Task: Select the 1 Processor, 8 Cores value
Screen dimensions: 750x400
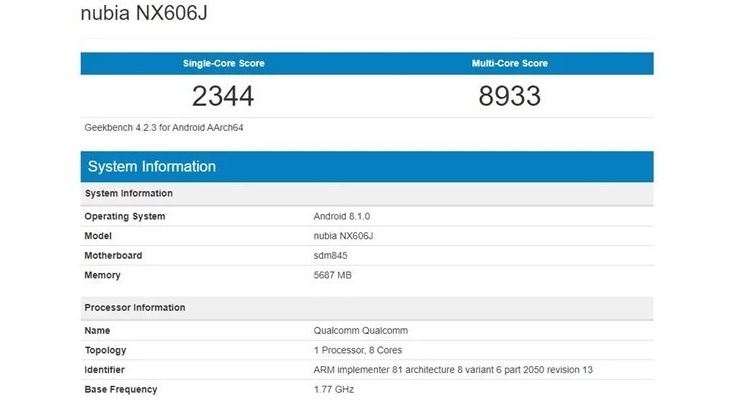Action: [358, 350]
